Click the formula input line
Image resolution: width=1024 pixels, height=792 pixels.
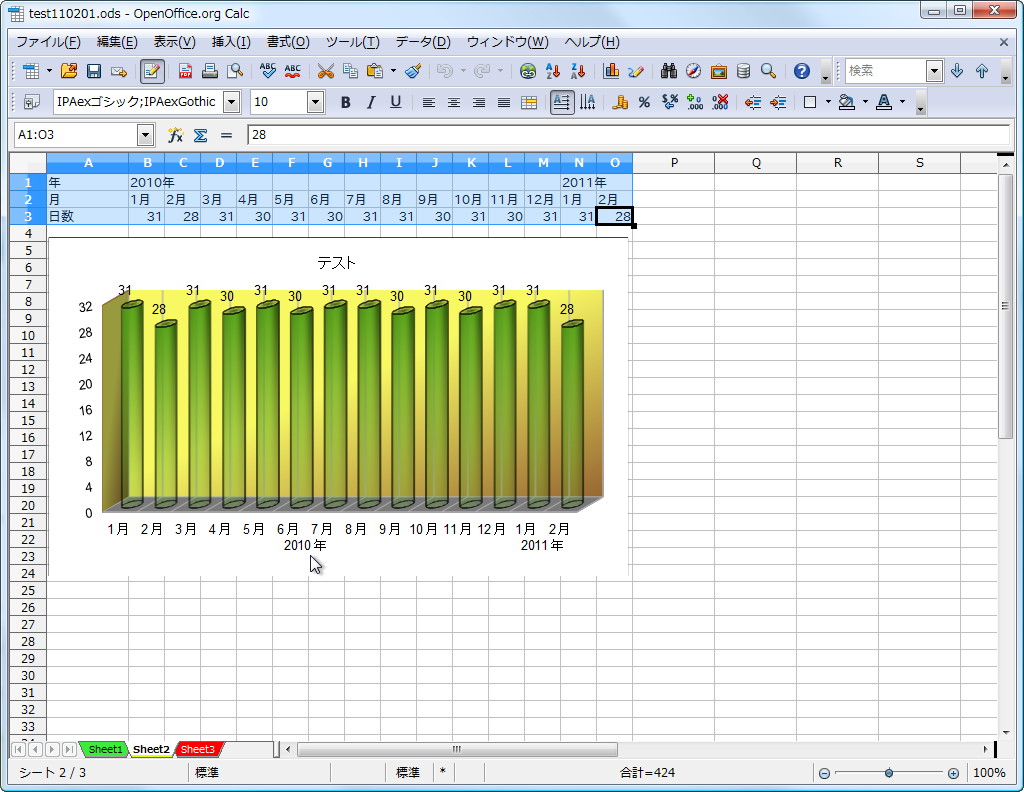(x=628, y=135)
